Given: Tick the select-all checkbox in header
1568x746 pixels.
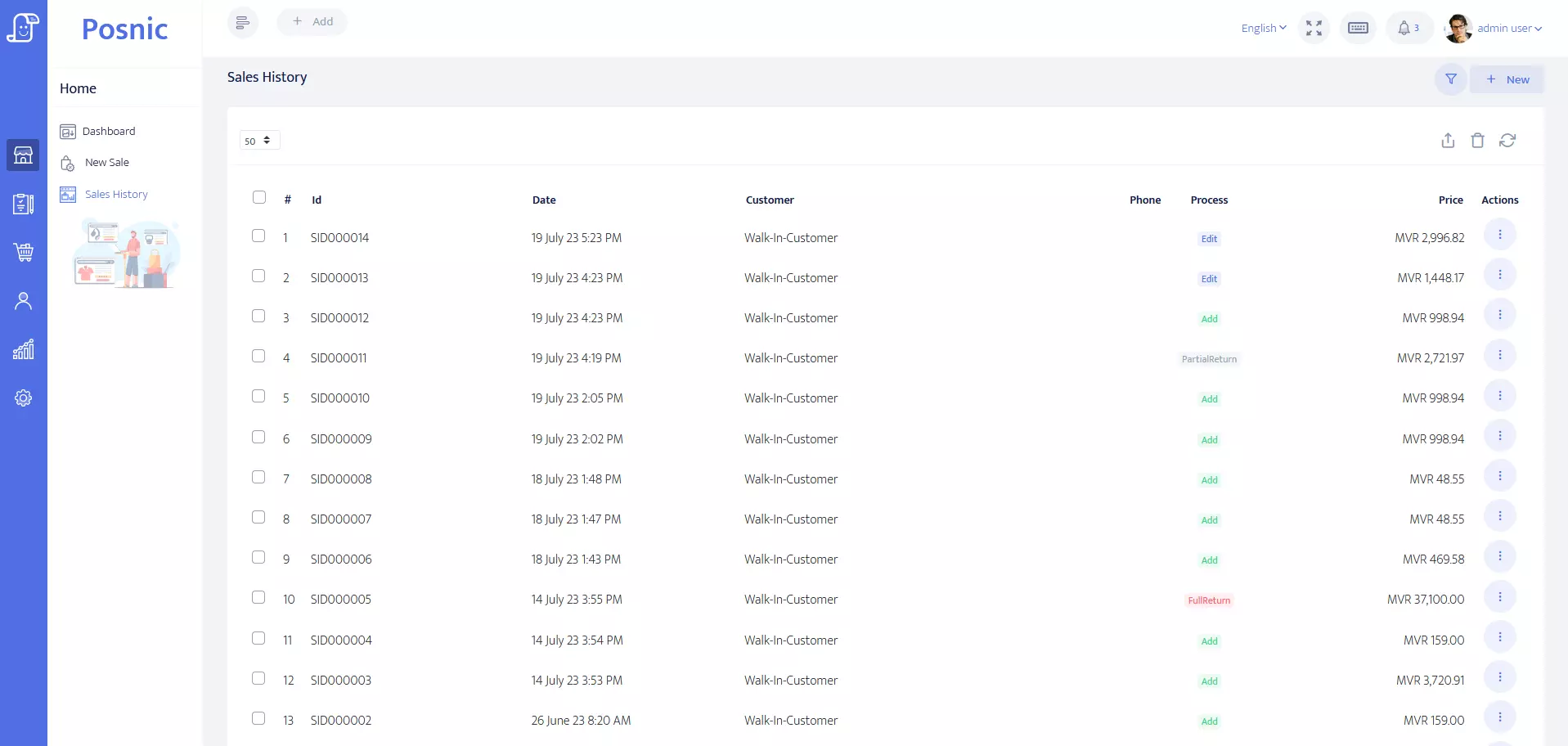Looking at the screenshot, I should pyautogui.click(x=259, y=197).
